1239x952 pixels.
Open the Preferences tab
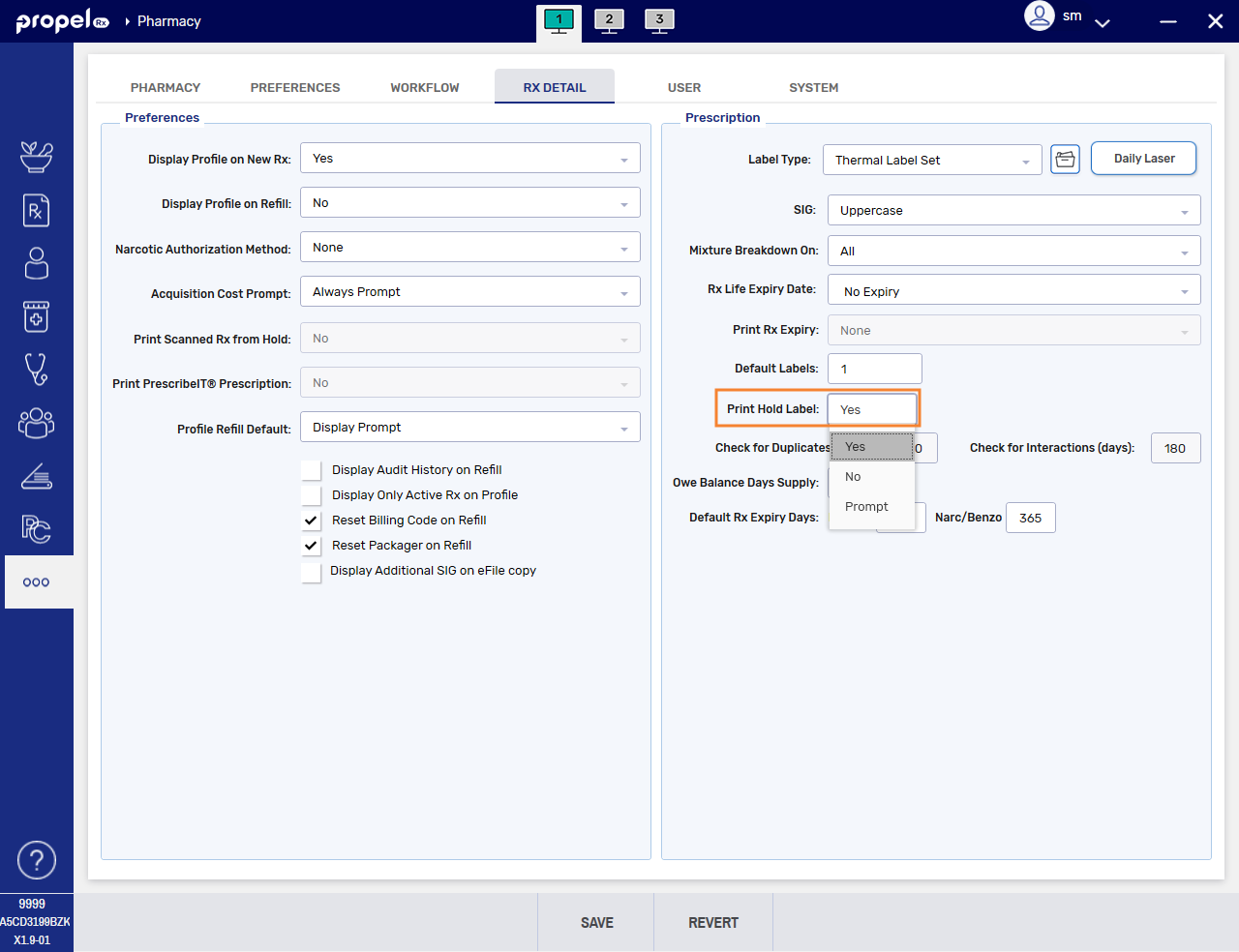pos(295,87)
